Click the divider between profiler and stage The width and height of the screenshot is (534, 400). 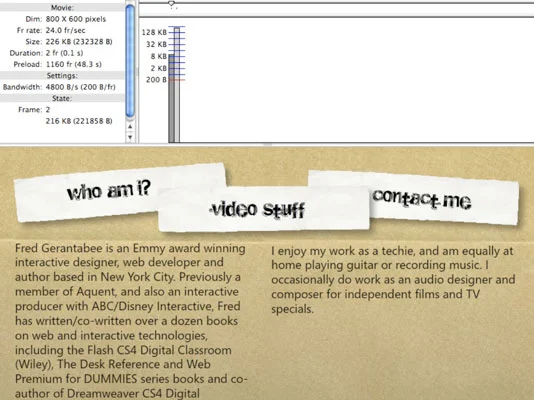point(267,145)
